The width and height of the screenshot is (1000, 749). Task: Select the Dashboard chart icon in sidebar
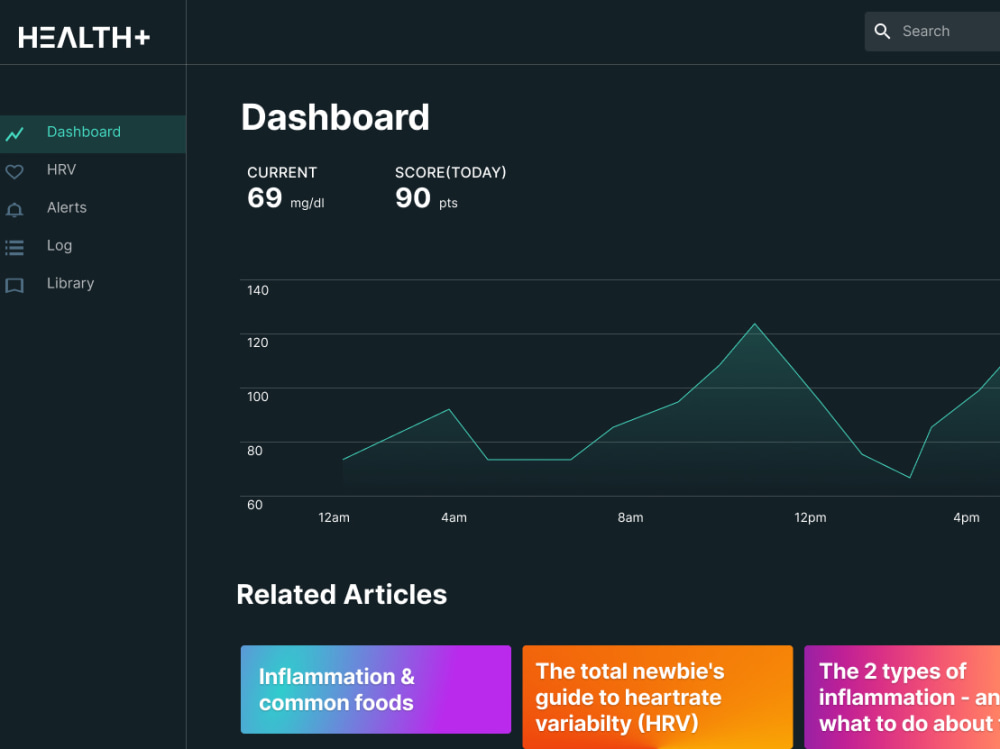coord(16,132)
